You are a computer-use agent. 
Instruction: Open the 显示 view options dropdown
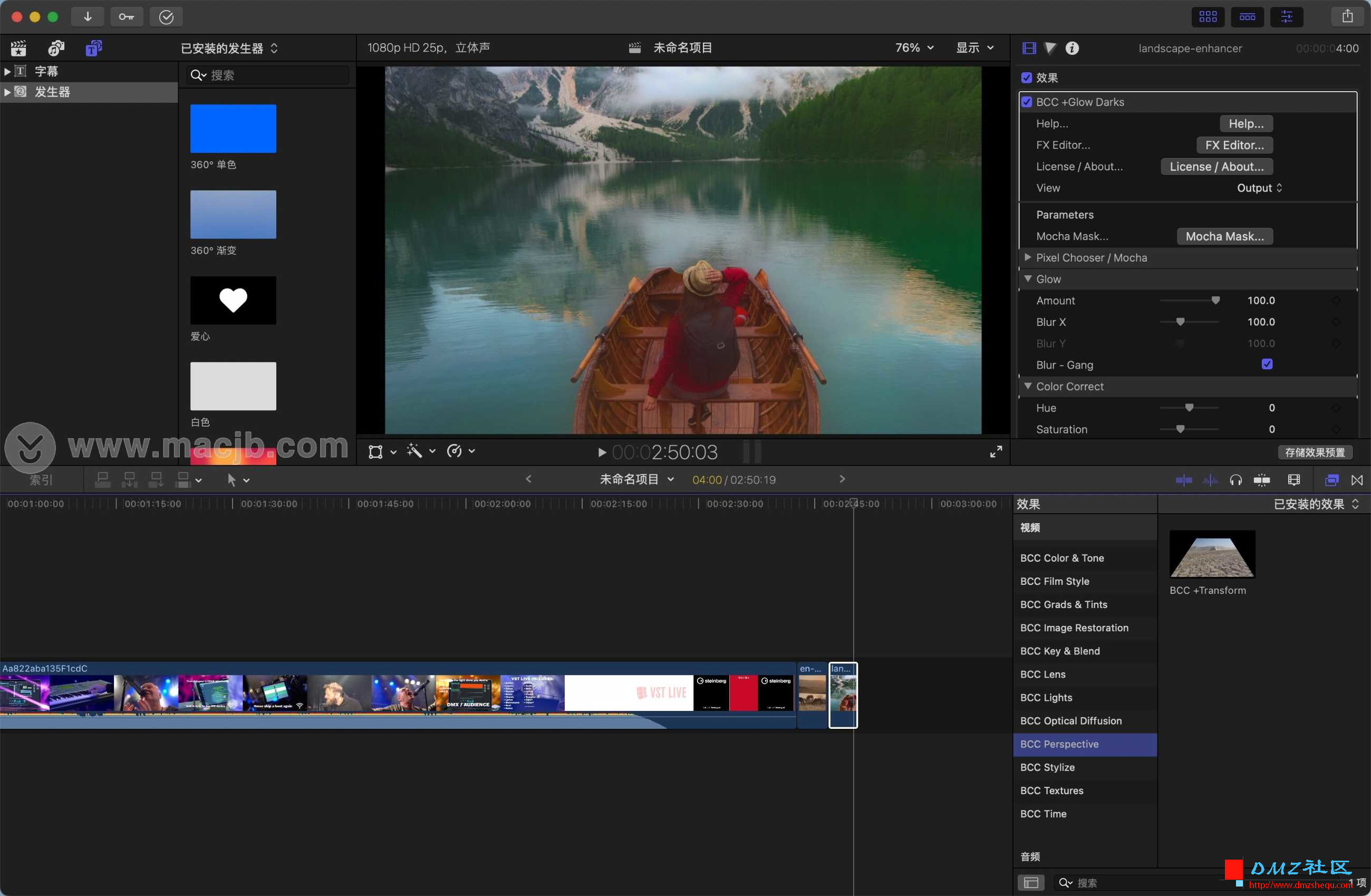point(974,48)
